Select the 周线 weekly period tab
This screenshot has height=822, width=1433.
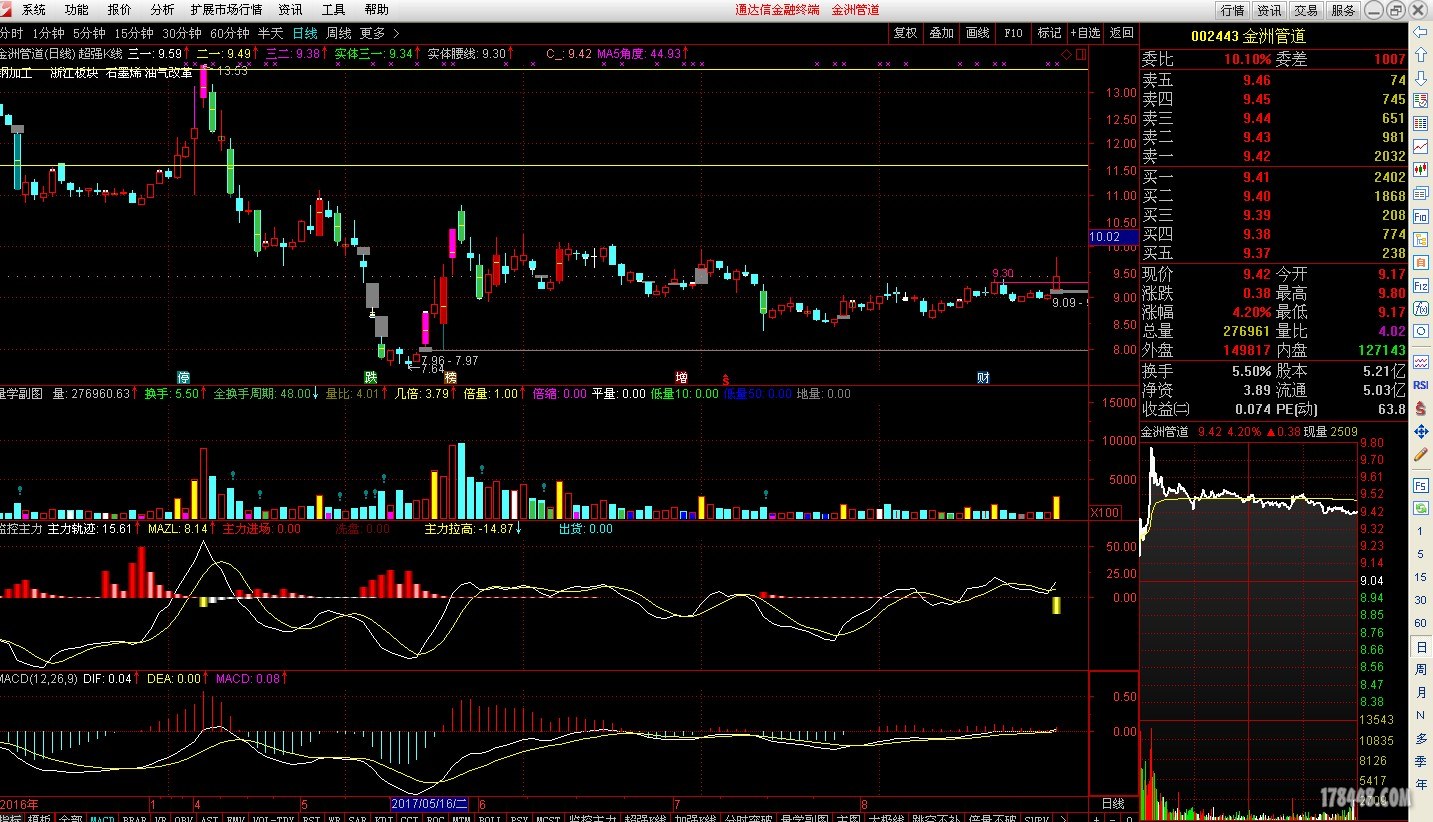(x=339, y=33)
